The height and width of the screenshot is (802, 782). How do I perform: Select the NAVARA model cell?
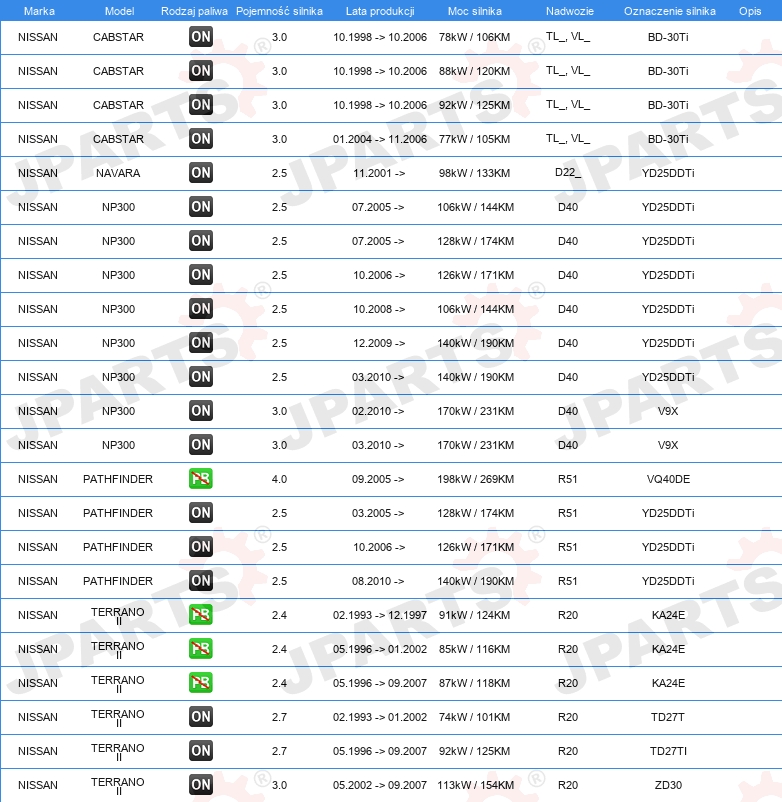pos(118,173)
